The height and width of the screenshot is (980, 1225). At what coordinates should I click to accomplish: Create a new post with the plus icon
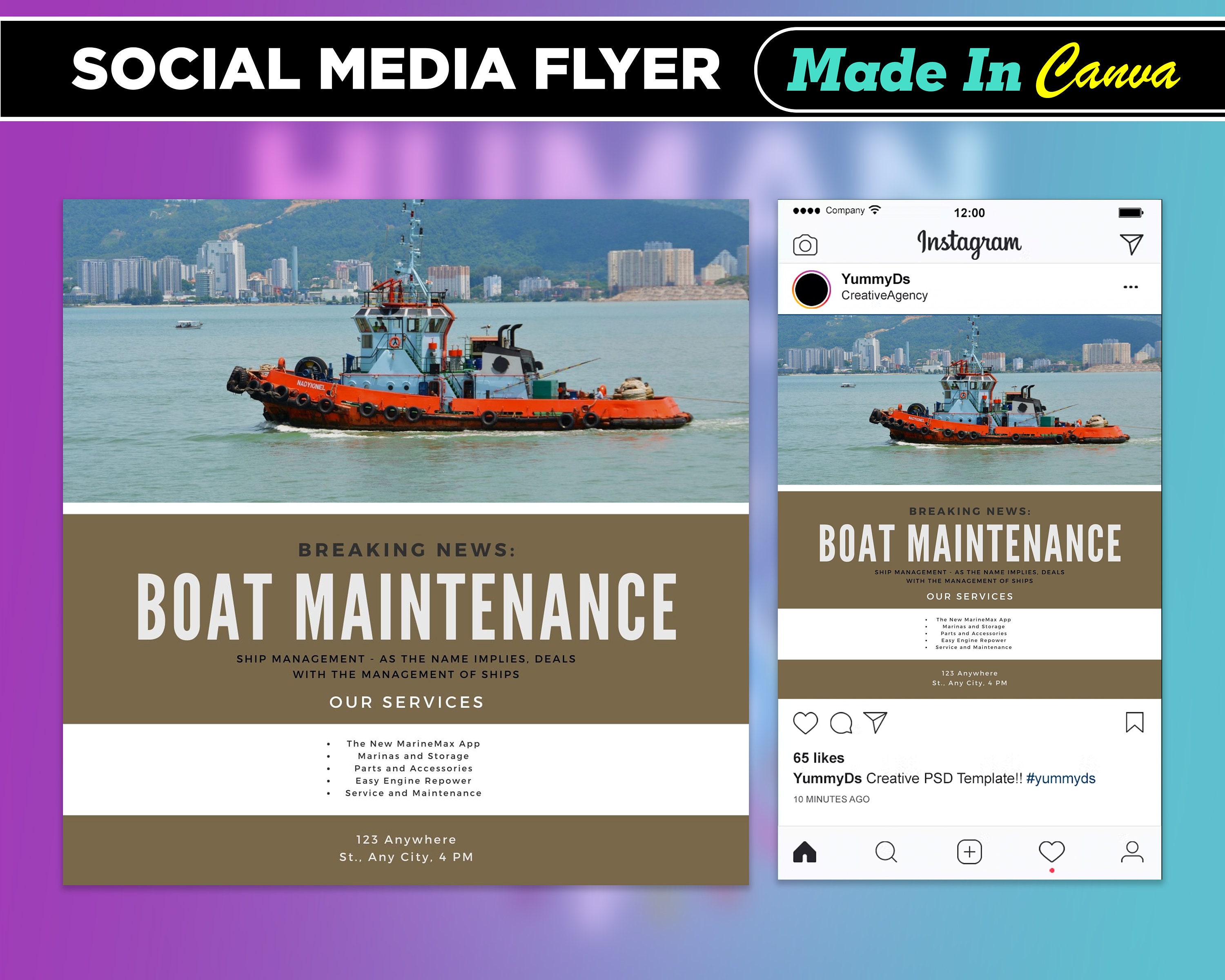969,852
